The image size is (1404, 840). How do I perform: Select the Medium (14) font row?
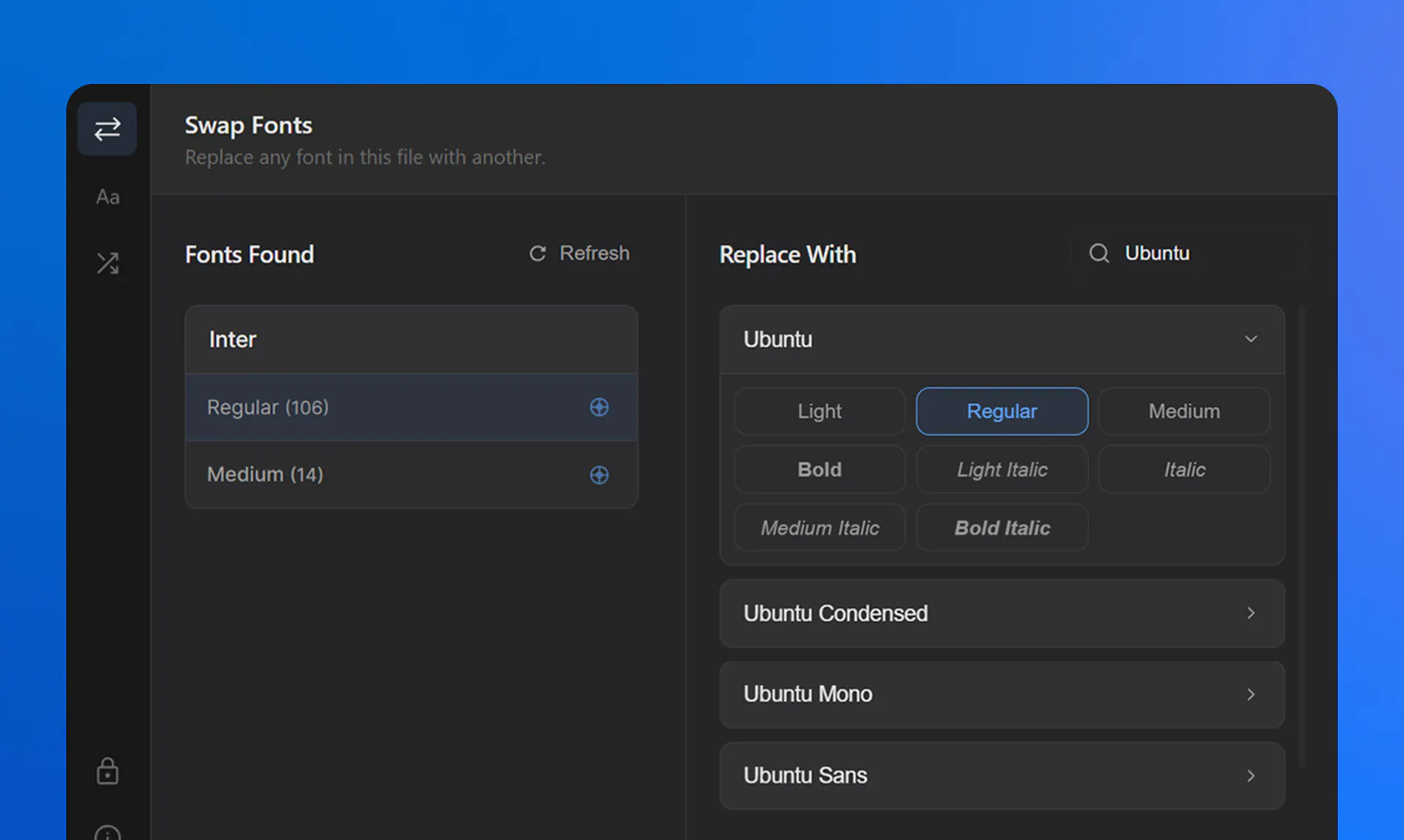(411, 475)
